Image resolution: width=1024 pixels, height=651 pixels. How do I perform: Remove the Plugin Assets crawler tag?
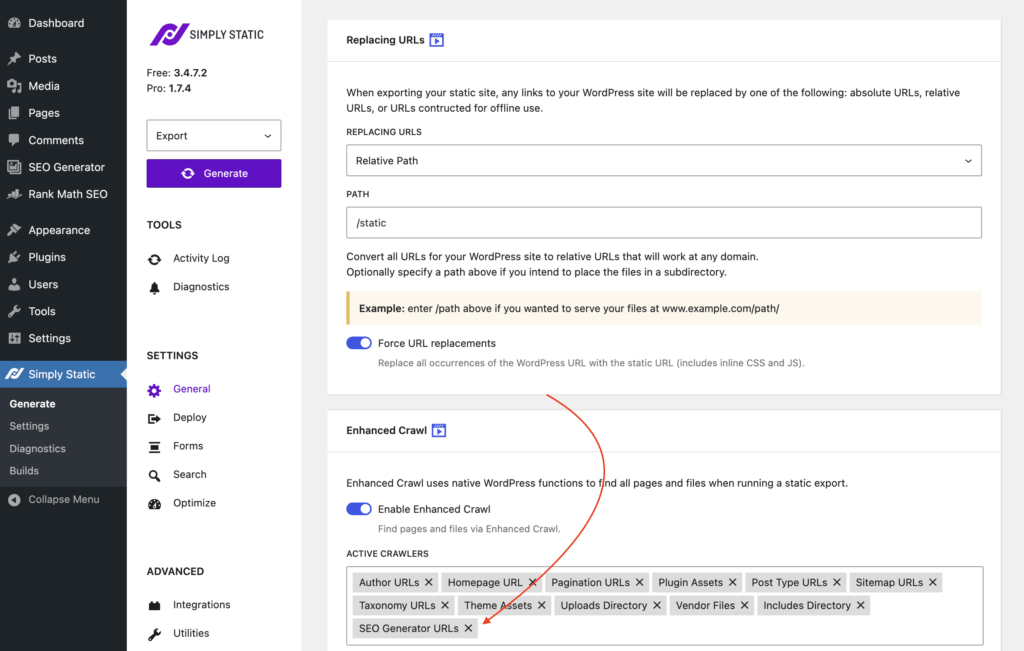click(x=733, y=582)
